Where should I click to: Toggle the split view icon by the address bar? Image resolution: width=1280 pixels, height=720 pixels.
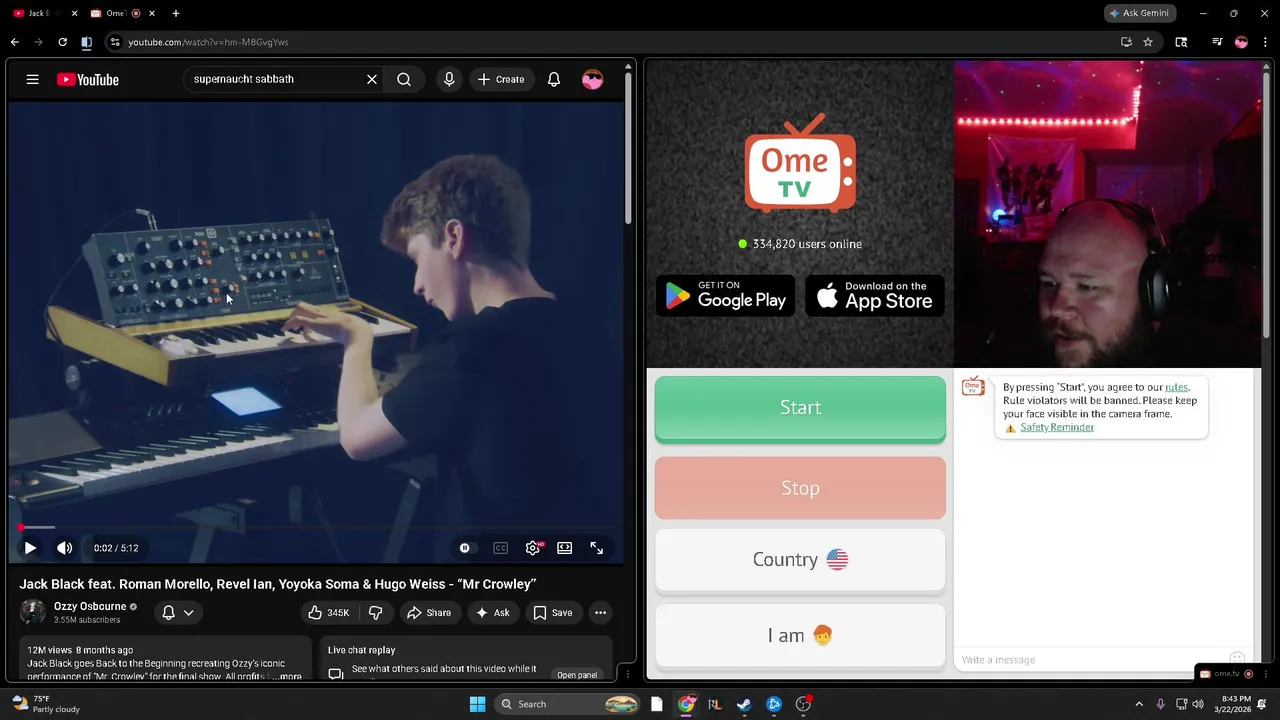coord(86,42)
